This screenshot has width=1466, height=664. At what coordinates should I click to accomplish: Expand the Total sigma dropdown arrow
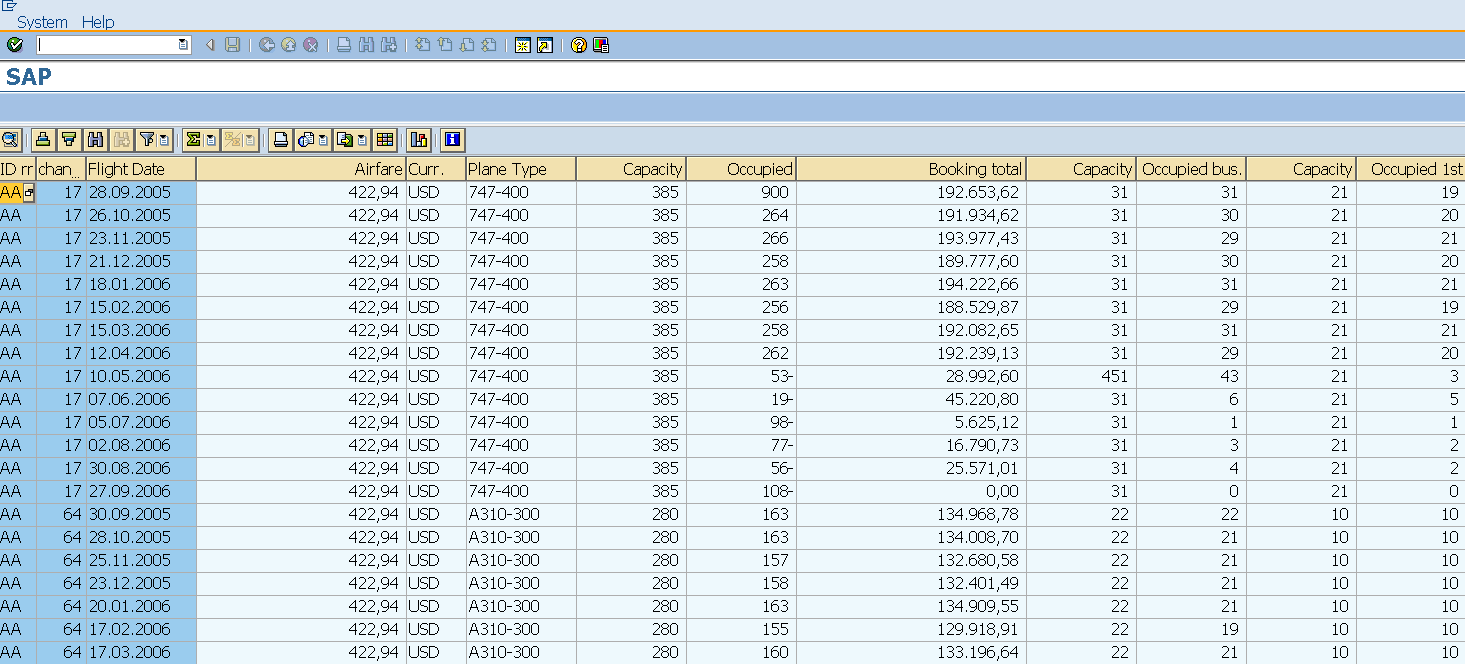tap(211, 140)
